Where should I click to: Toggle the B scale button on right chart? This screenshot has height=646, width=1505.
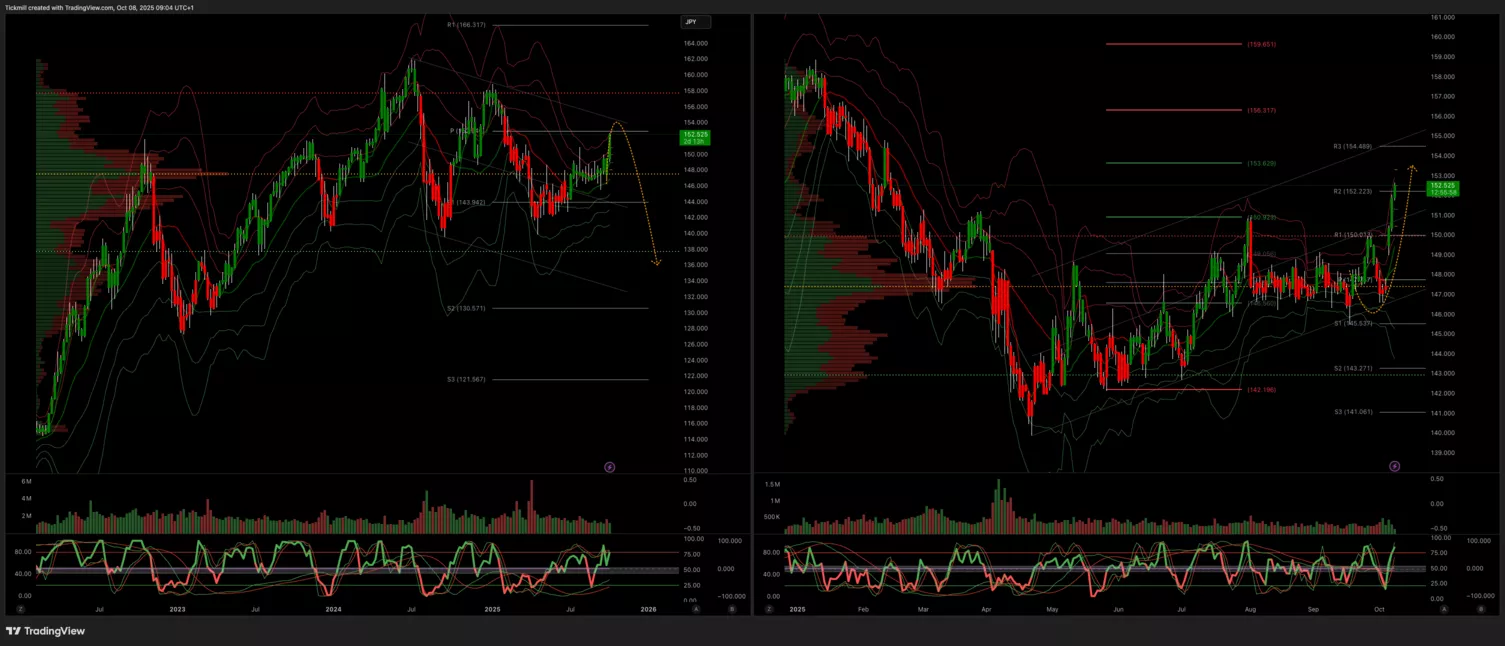[x=1482, y=608]
